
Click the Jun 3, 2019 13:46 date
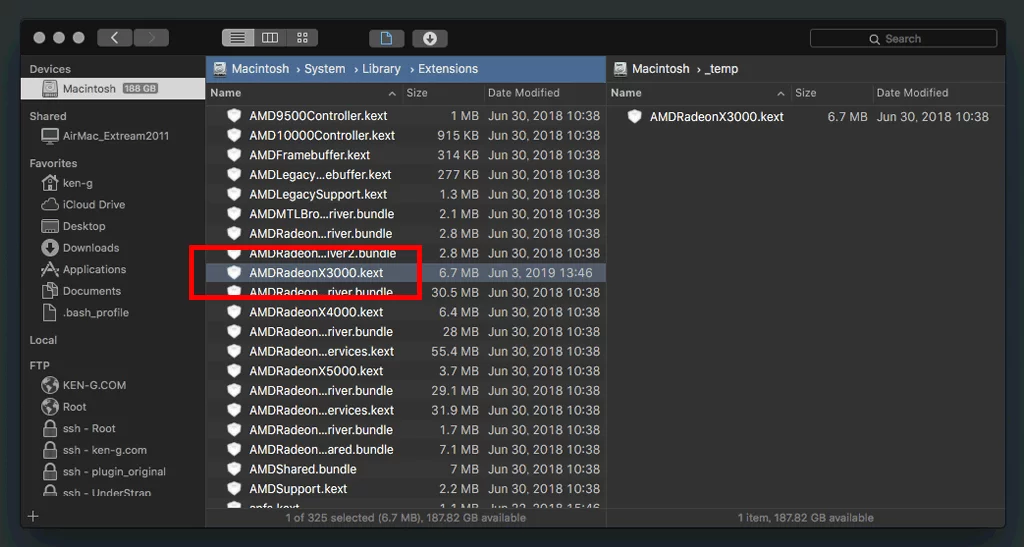pyautogui.click(x=540, y=272)
